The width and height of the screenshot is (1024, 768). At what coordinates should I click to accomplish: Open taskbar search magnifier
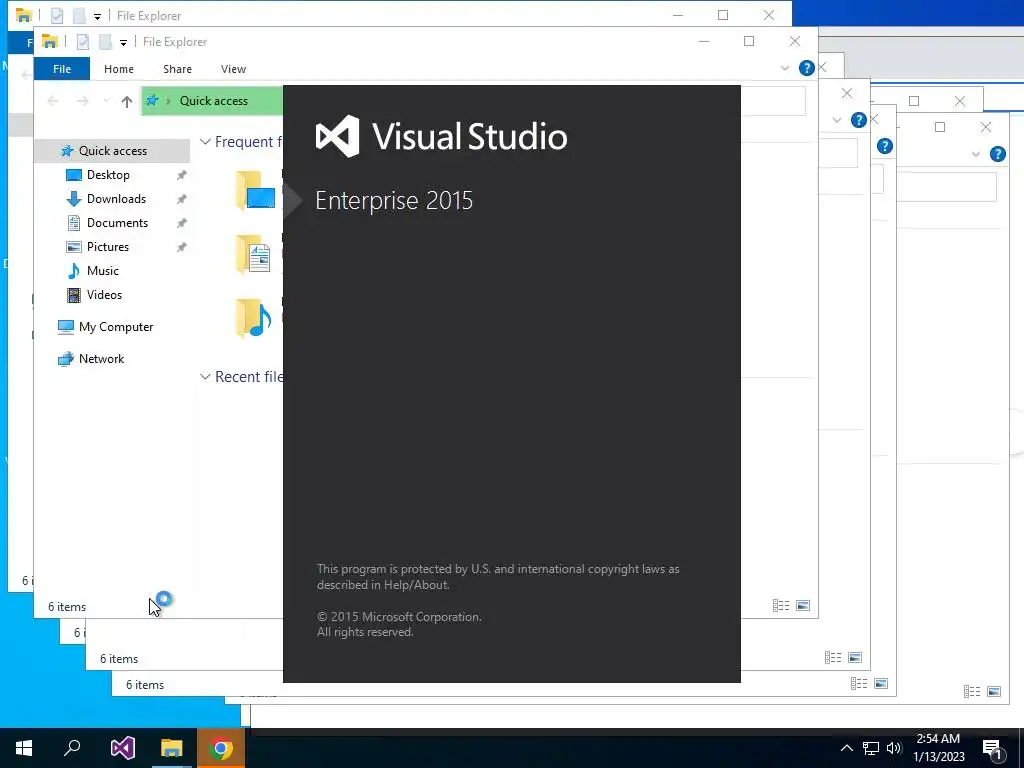(x=72, y=748)
